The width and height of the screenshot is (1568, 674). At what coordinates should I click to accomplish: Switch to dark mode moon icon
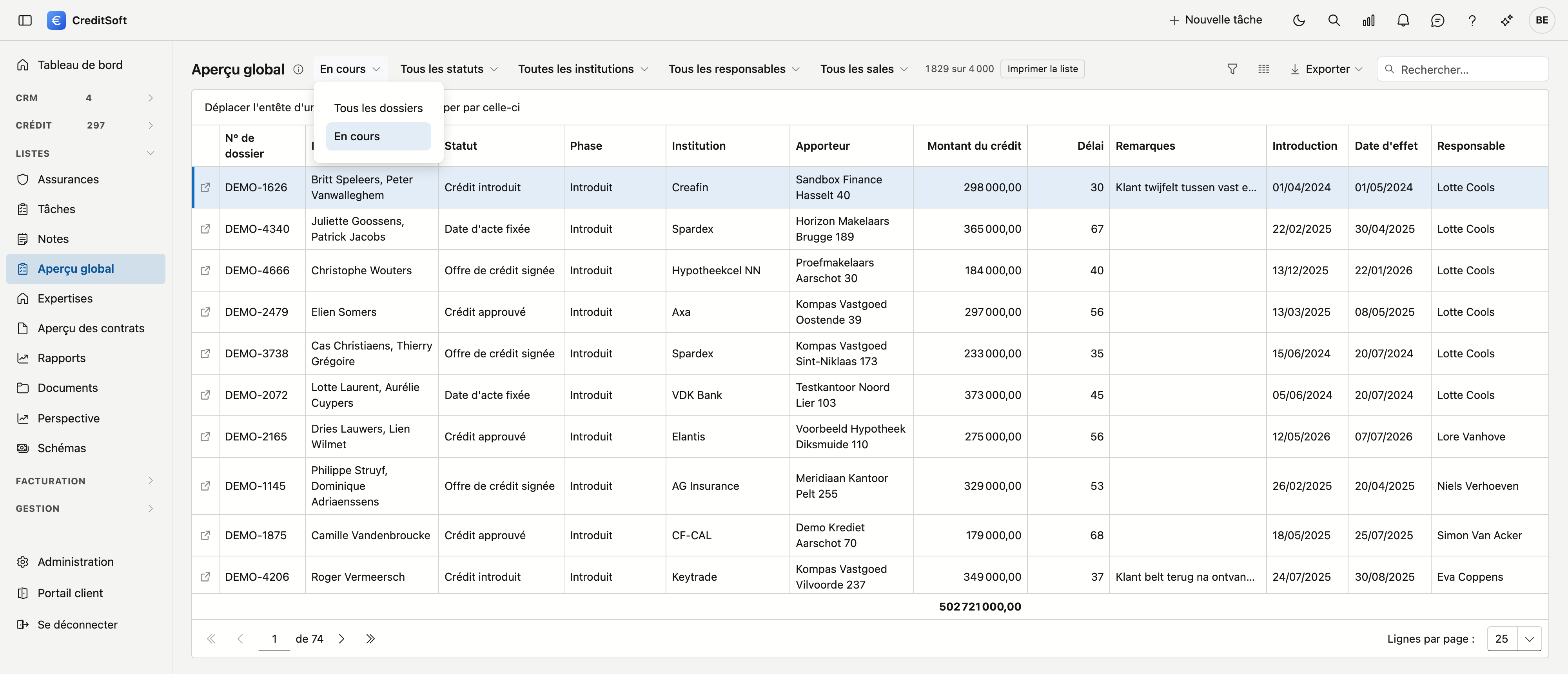coord(1299,20)
